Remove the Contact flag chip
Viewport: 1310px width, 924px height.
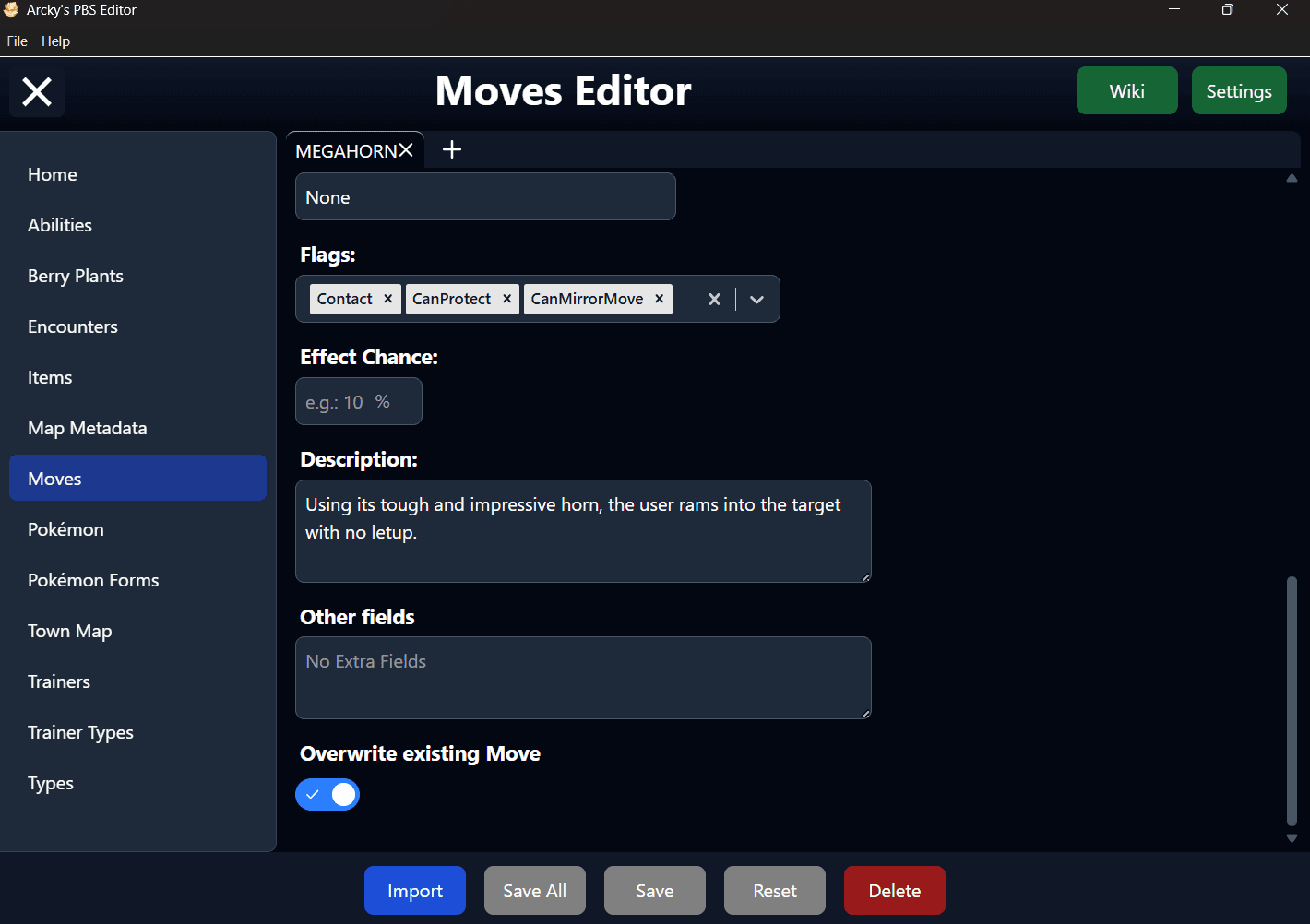[388, 299]
